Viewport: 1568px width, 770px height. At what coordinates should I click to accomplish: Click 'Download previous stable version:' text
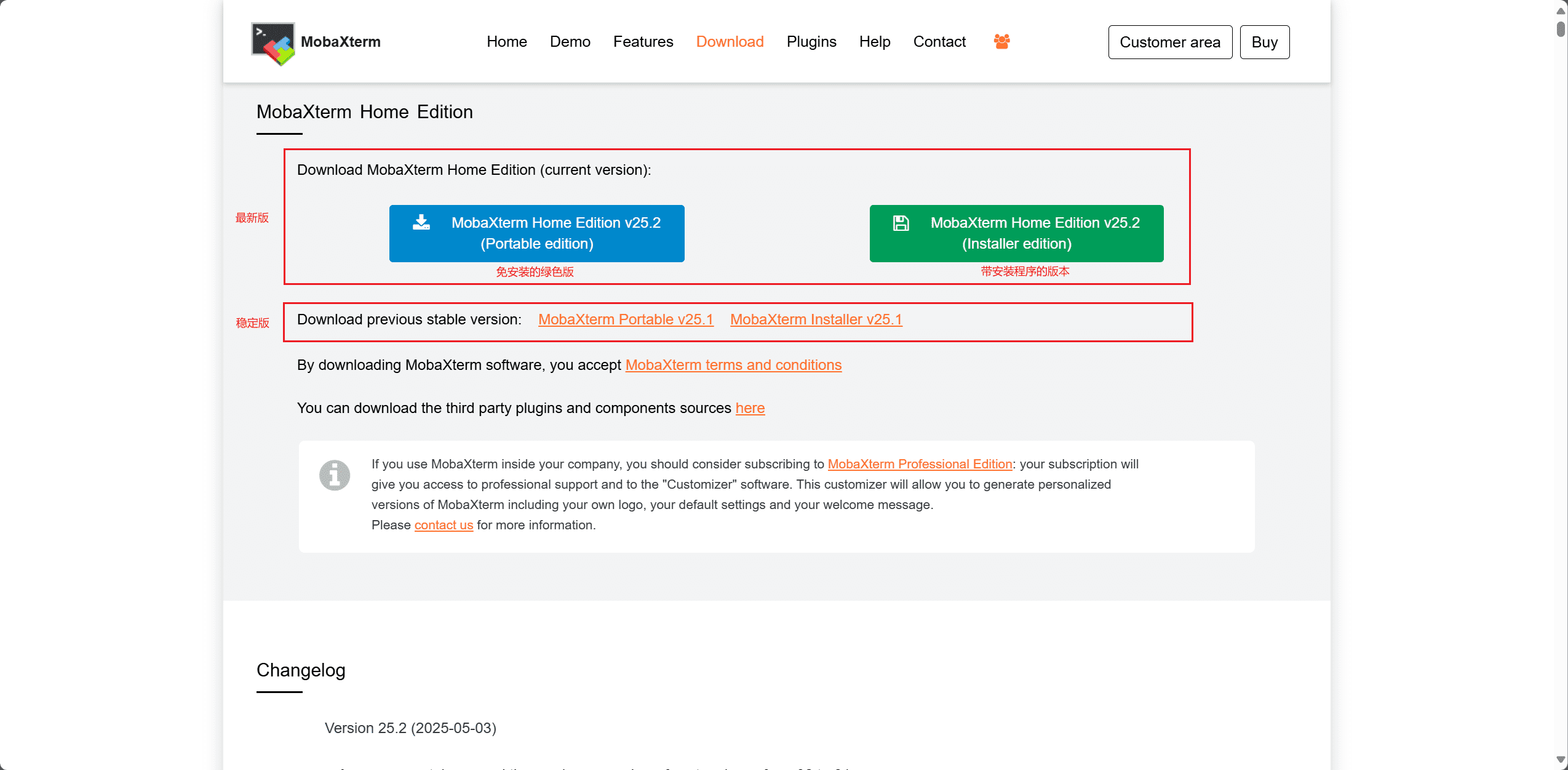409,319
